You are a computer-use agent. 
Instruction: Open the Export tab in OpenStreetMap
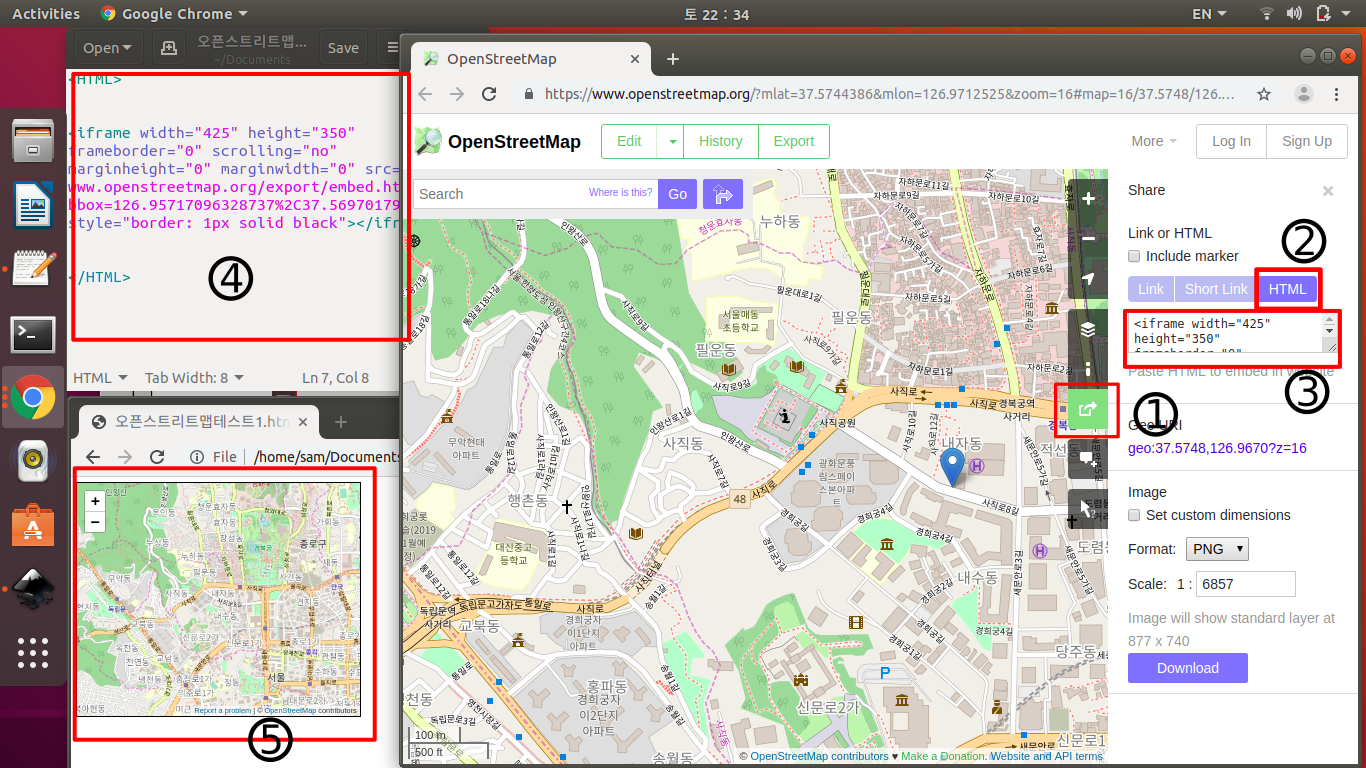793,141
